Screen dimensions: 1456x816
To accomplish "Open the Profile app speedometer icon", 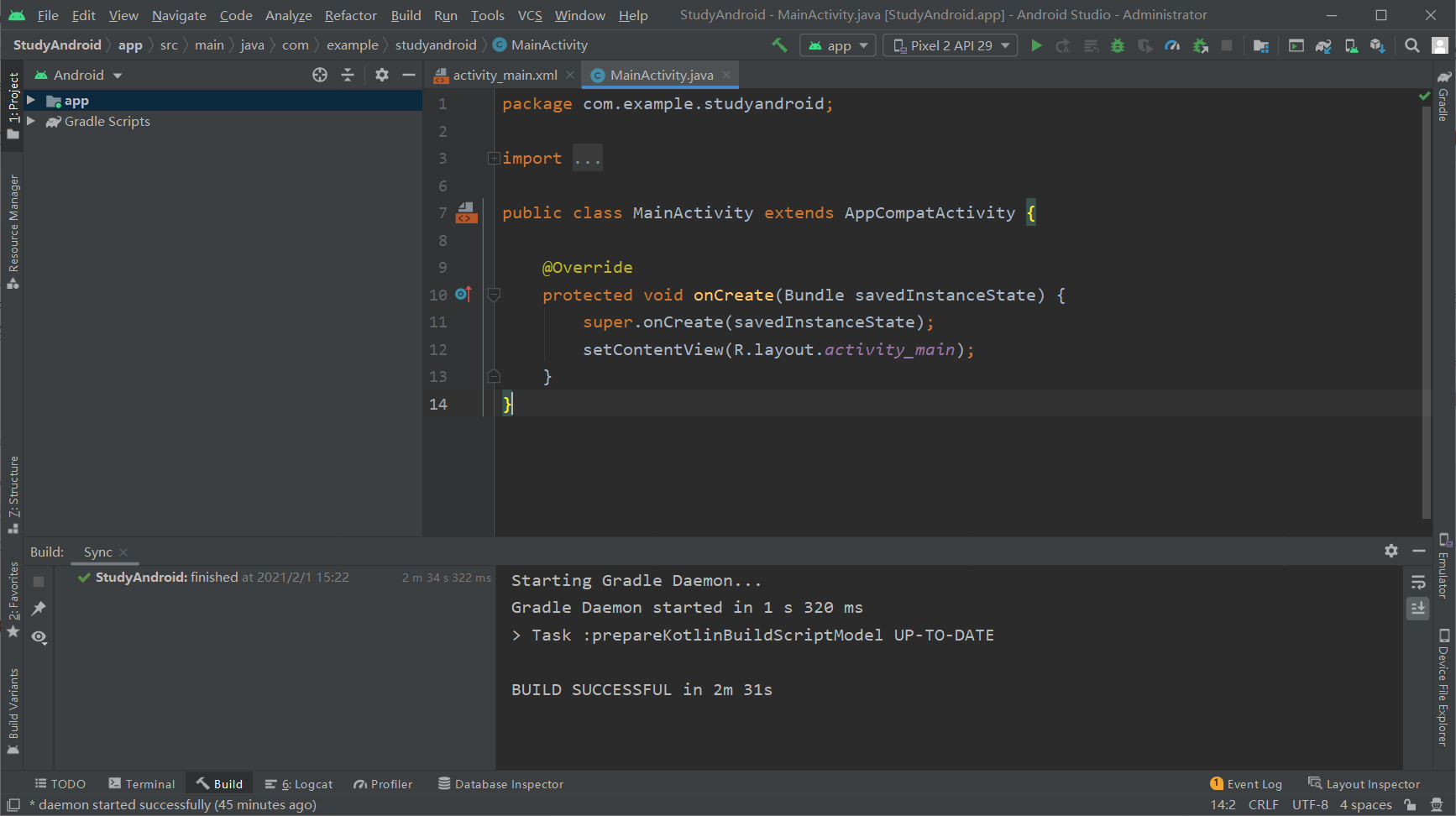I will coord(1172,45).
